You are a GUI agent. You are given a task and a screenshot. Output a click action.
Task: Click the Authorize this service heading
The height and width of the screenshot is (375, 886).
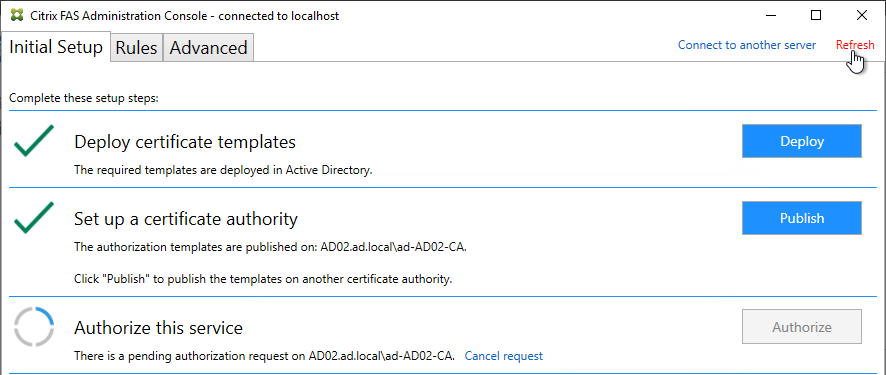[x=158, y=328]
